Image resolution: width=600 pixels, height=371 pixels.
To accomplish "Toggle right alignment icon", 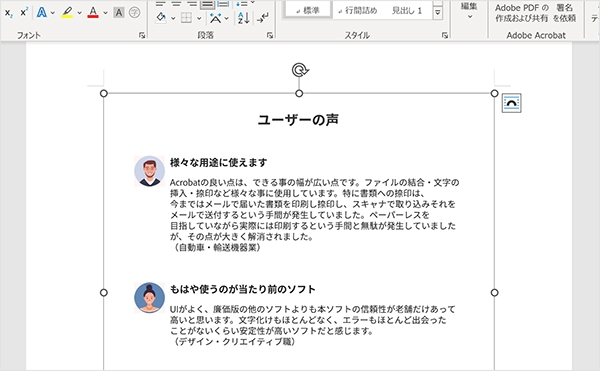I will [192, 4].
